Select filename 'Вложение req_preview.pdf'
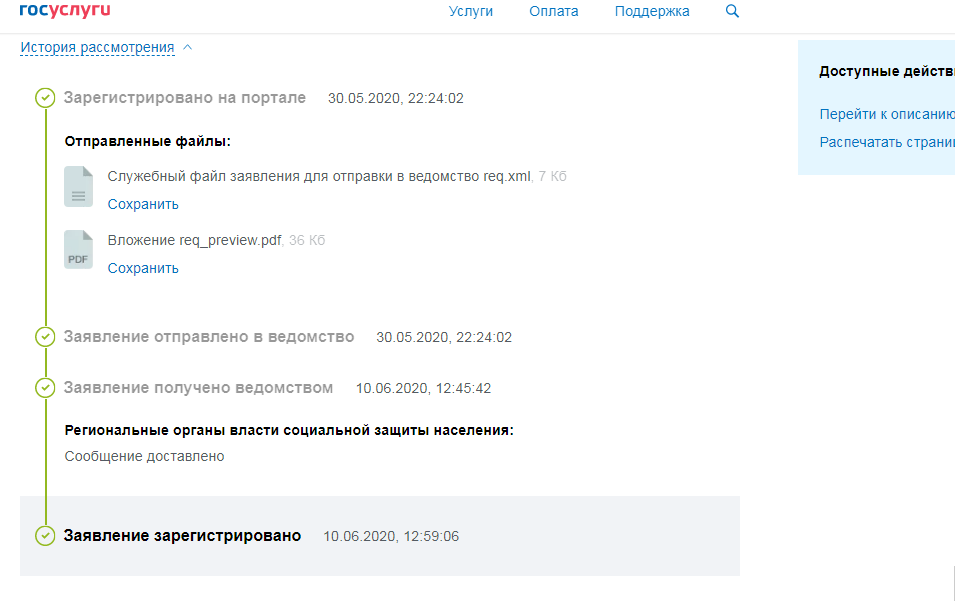This screenshot has width=955, height=601. 195,239
